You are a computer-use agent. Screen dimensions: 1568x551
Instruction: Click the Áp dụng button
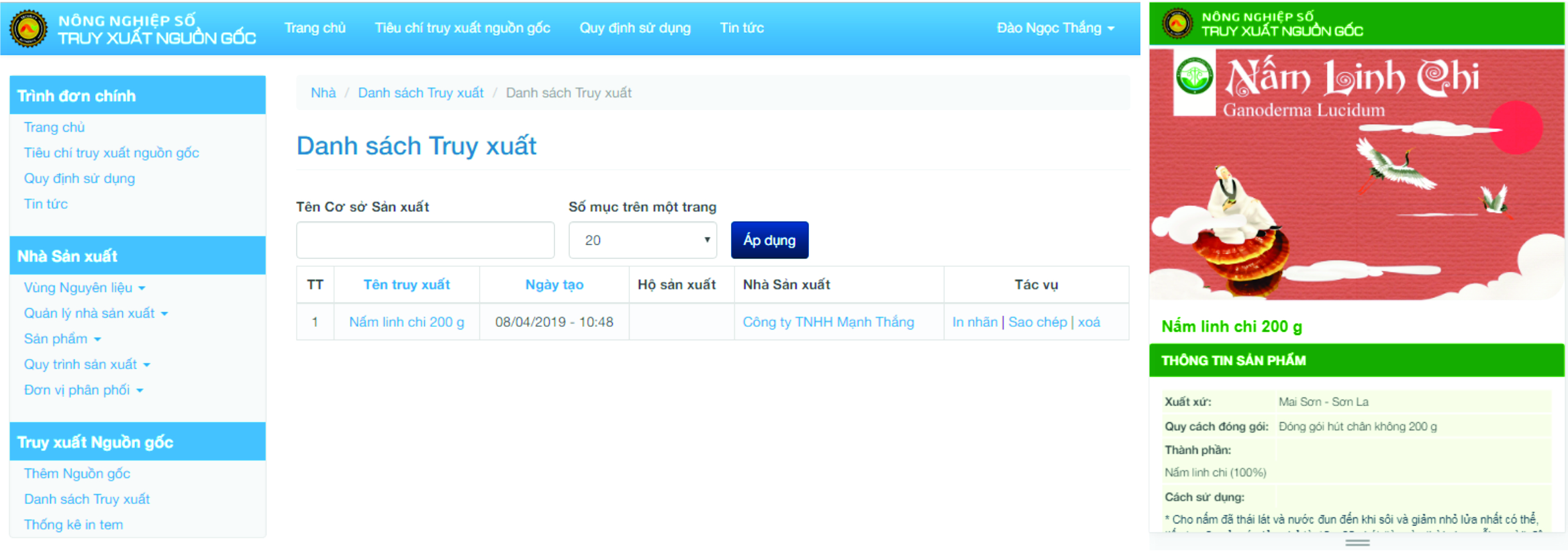[x=770, y=240]
